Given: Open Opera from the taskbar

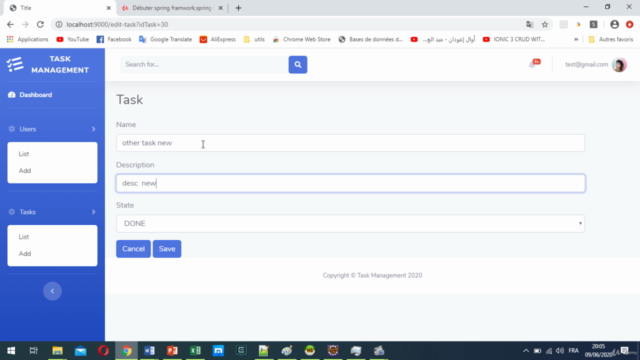Looking at the screenshot, I should 103,351.
